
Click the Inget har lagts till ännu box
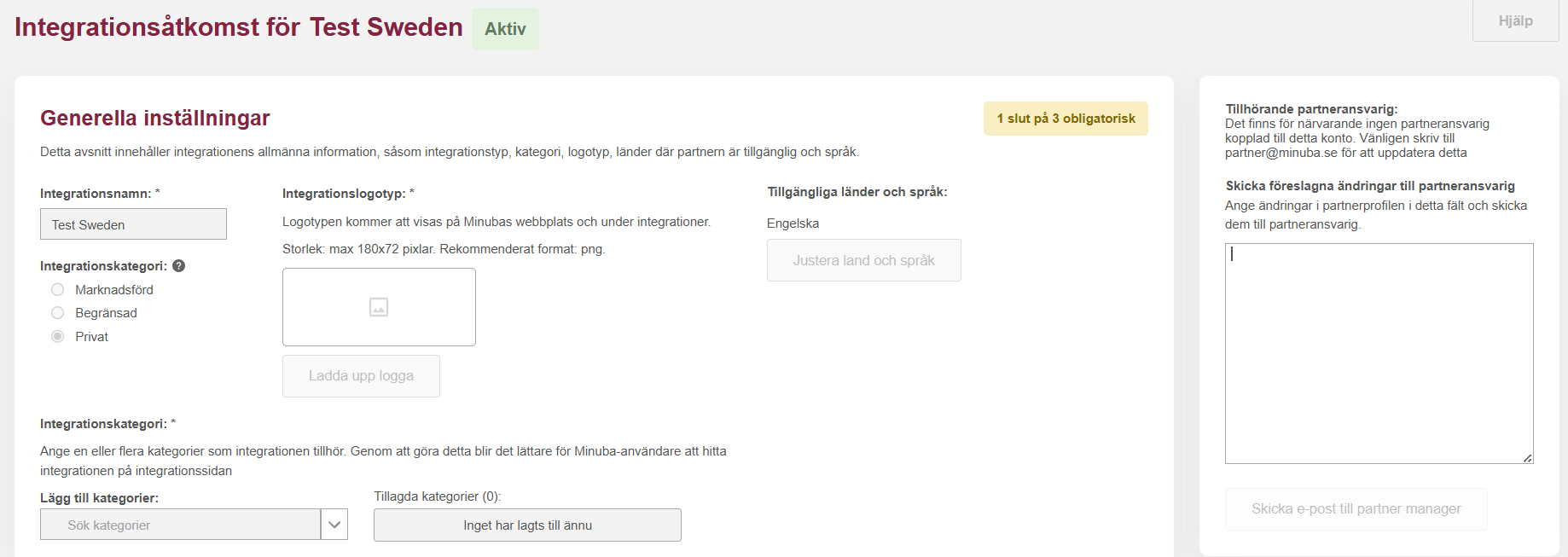(527, 525)
